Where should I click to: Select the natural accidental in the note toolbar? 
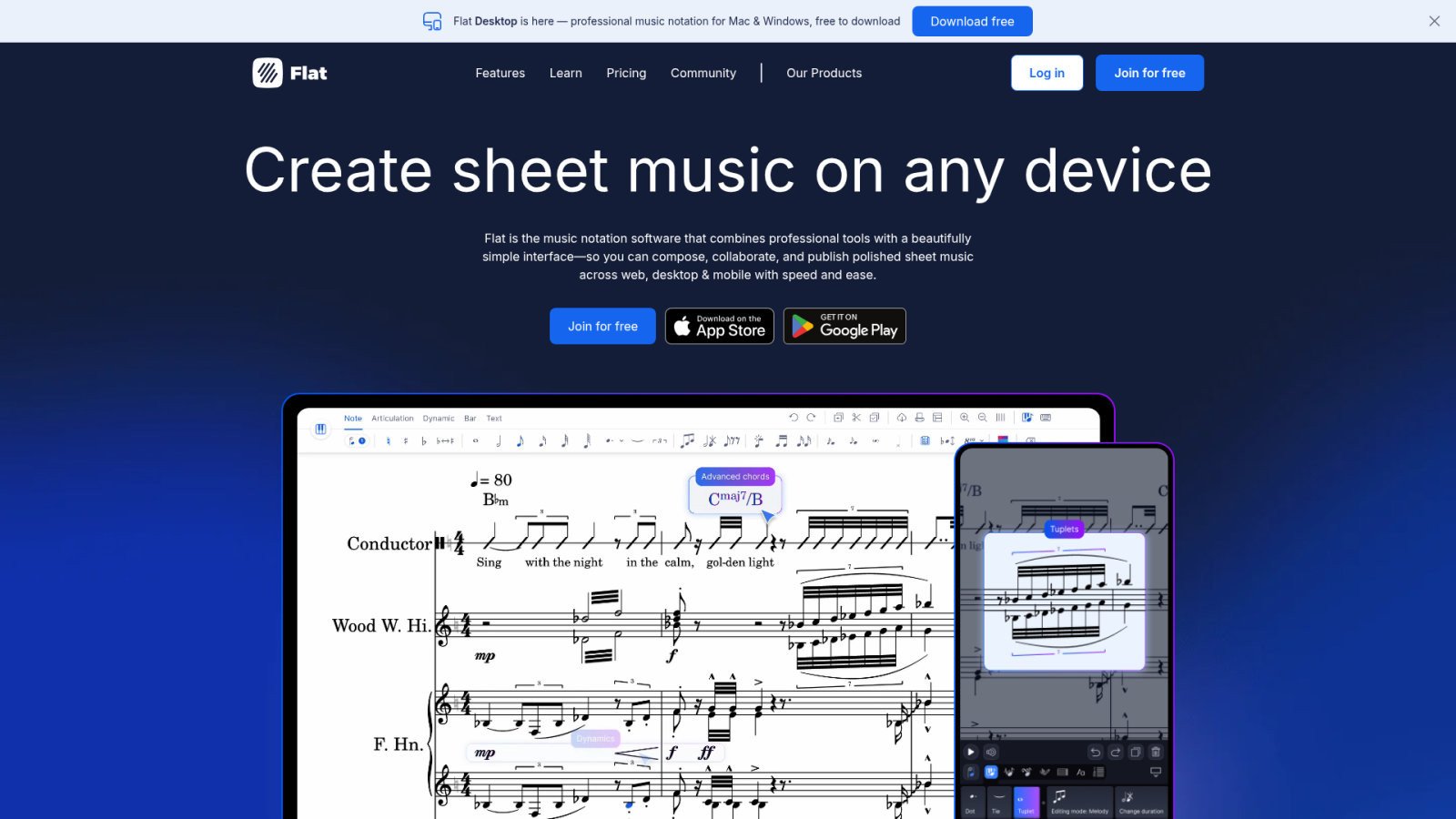point(389,441)
